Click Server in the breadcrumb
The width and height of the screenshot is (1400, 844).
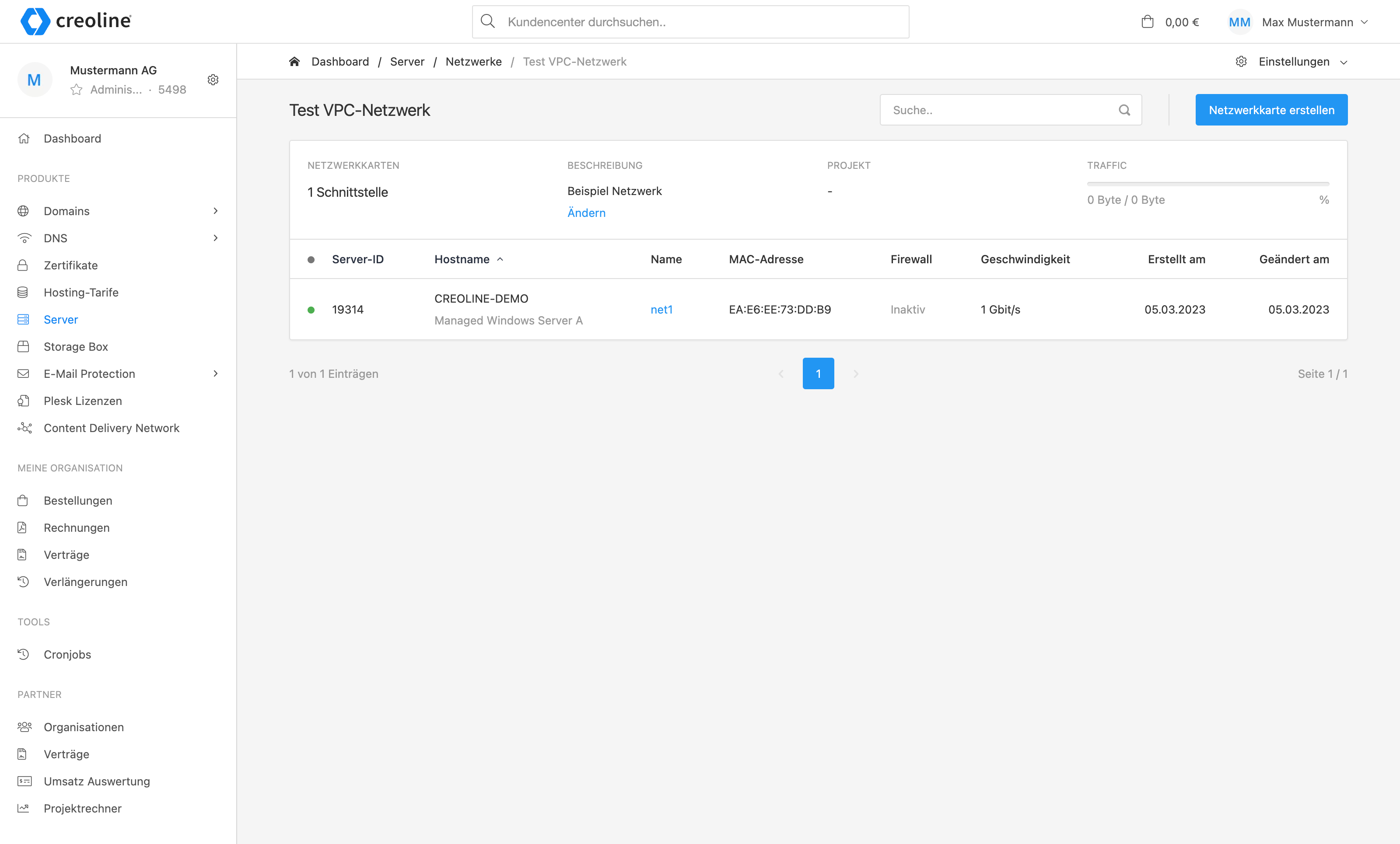[x=407, y=61]
